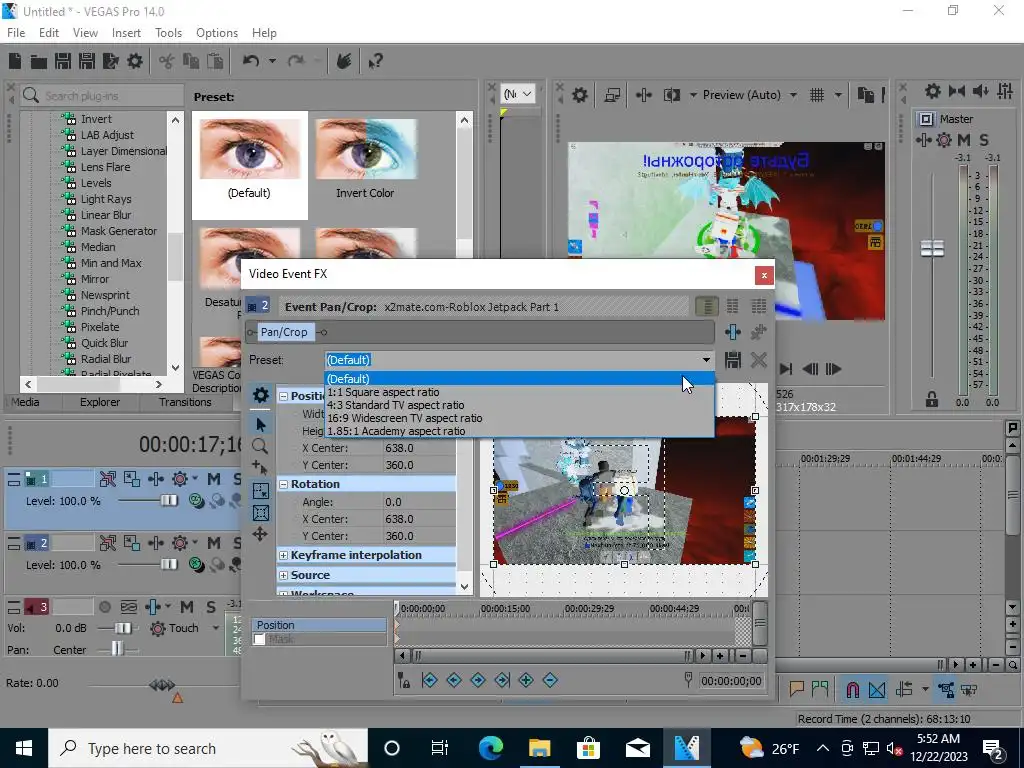Image resolution: width=1024 pixels, height=768 pixels.
Task: Click the Undo arrow
Action: 251,61
